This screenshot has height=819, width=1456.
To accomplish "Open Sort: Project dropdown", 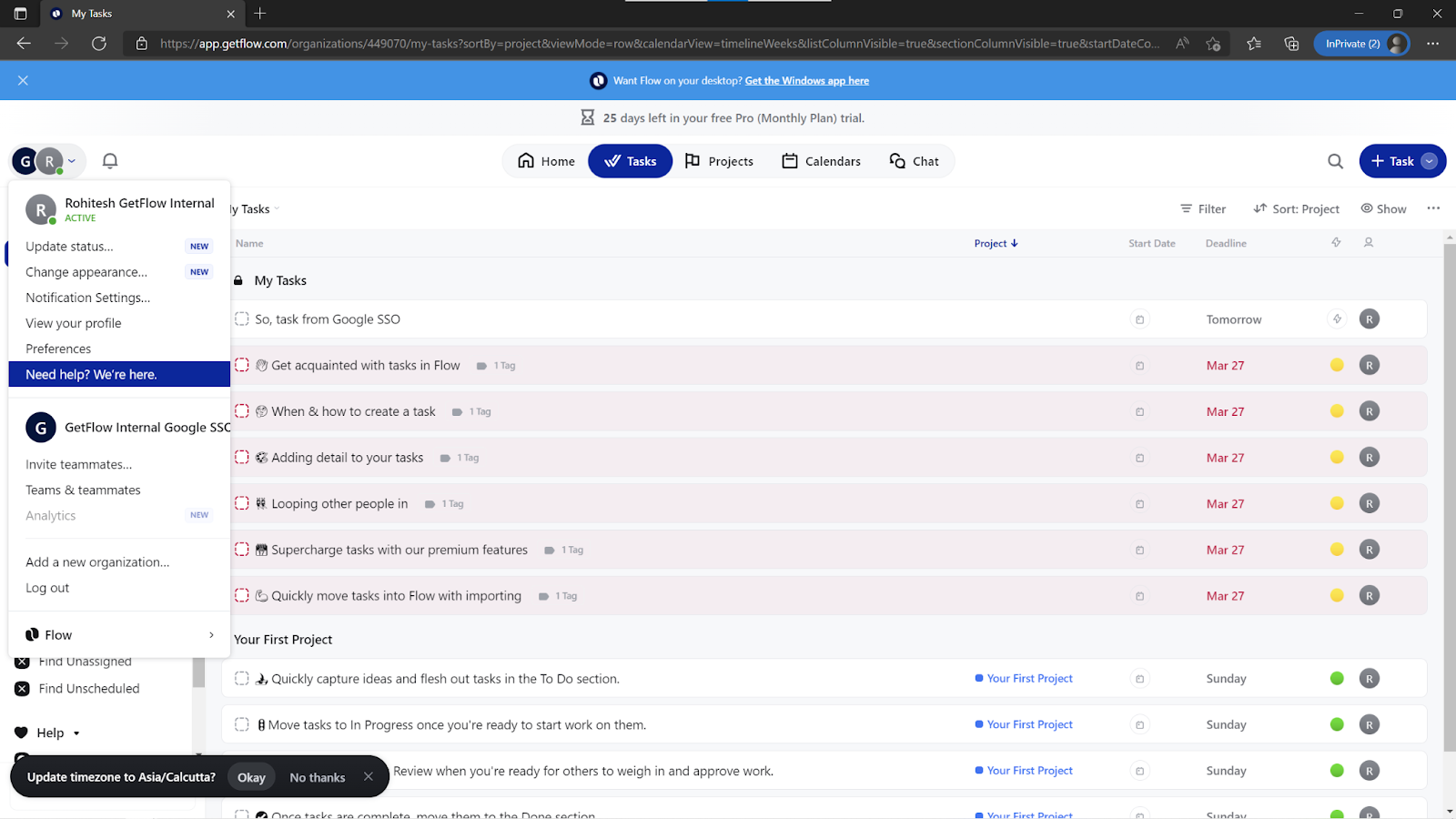I will point(1296,208).
